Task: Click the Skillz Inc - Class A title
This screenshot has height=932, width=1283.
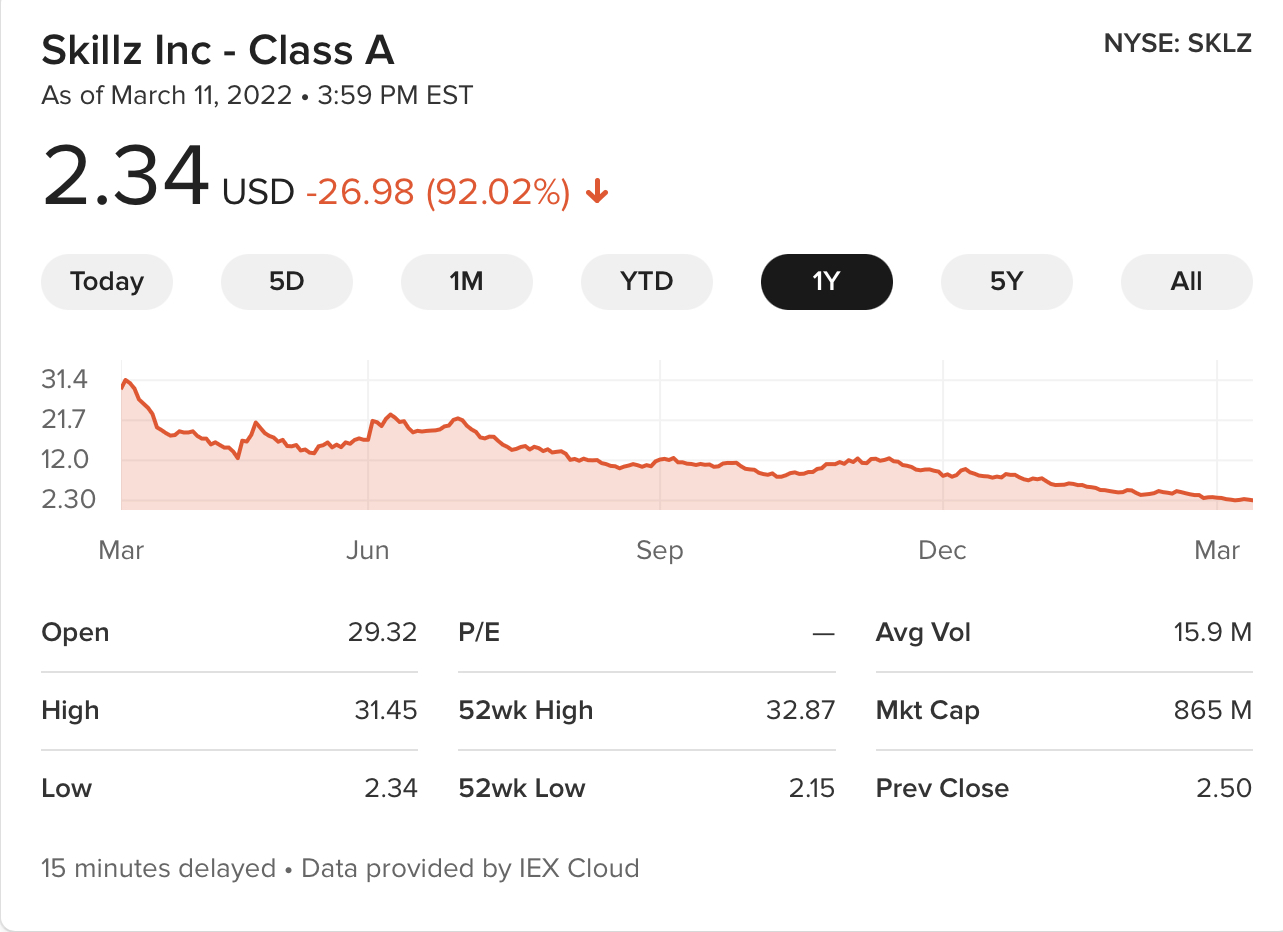Action: (218, 51)
